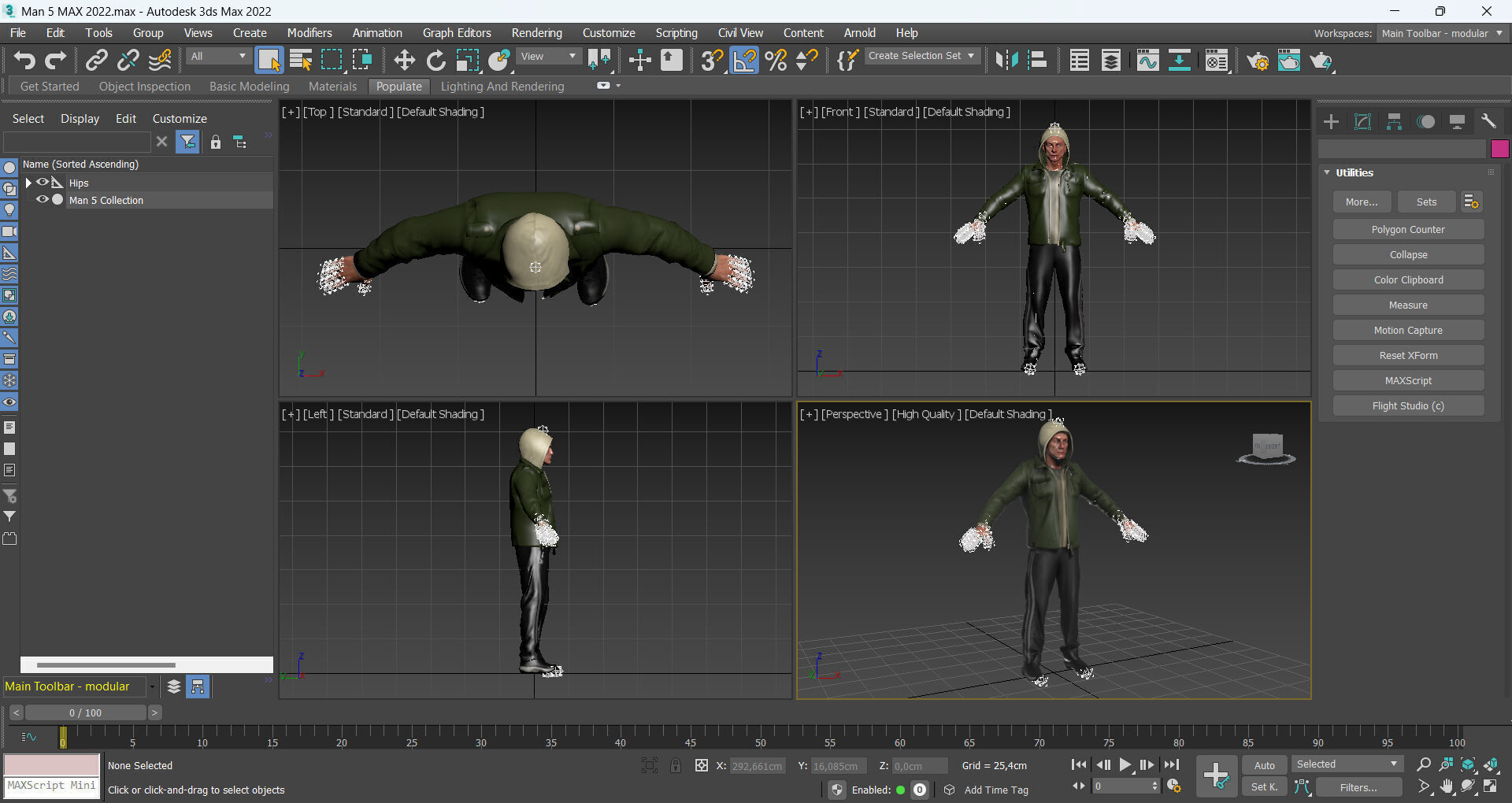1512x803 pixels.
Task: Open Key Filters... button
Action: coord(1358,787)
